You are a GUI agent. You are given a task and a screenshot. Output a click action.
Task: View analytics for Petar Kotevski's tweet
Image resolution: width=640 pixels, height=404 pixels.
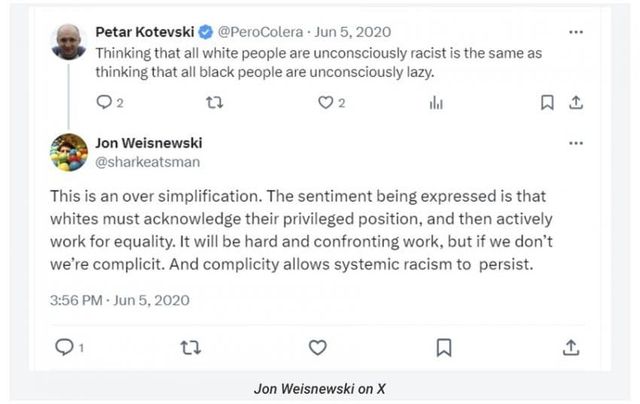[436, 102]
